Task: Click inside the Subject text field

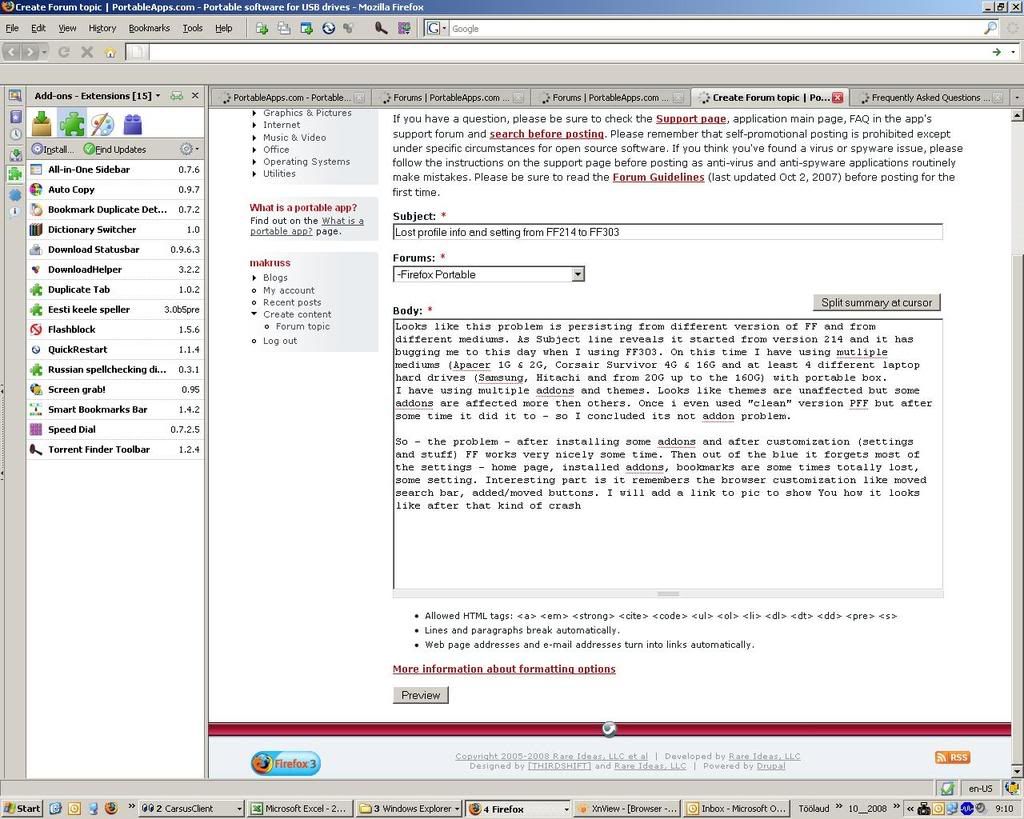Action: (x=667, y=232)
